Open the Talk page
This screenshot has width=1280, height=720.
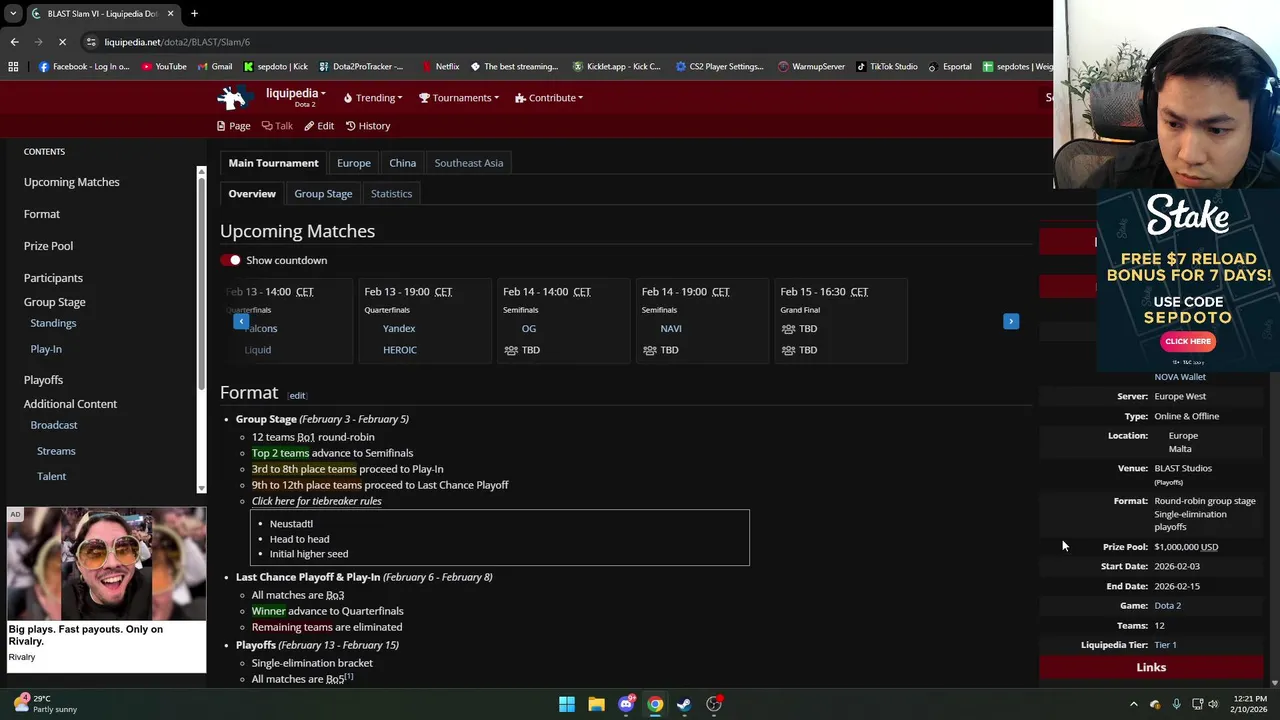(x=277, y=126)
